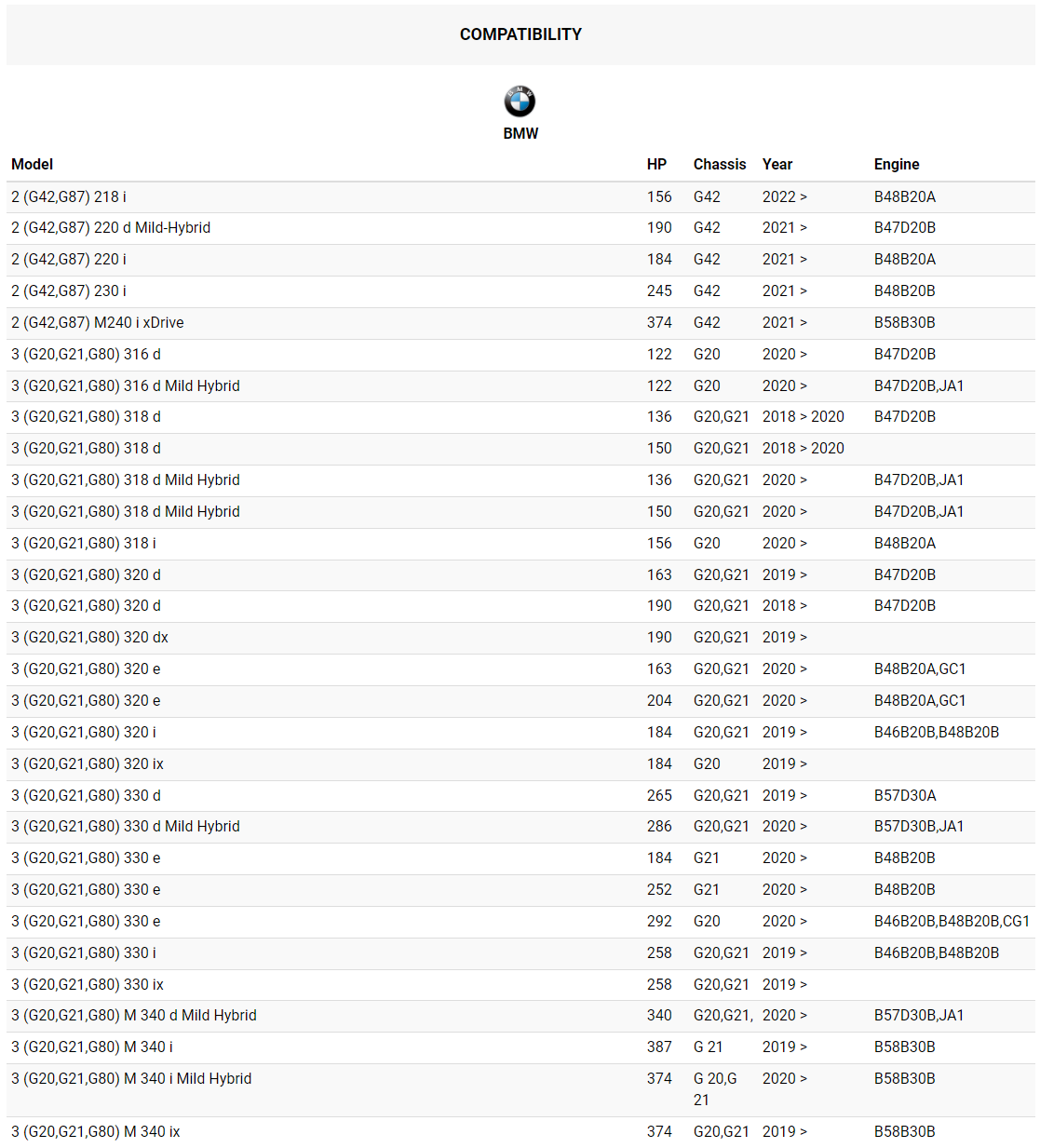Select the 330 ix model row

pyautogui.click(x=520, y=984)
